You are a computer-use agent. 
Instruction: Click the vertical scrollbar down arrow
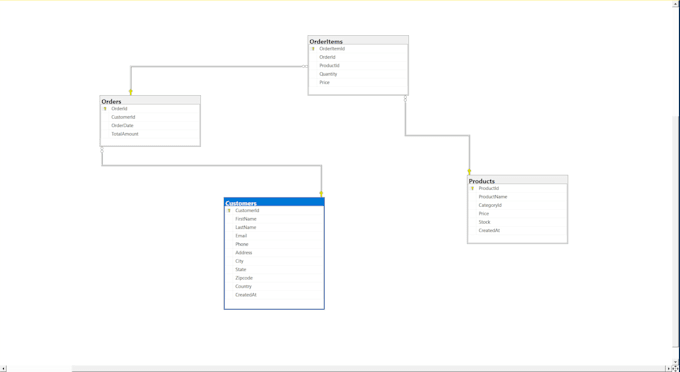click(675, 362)
